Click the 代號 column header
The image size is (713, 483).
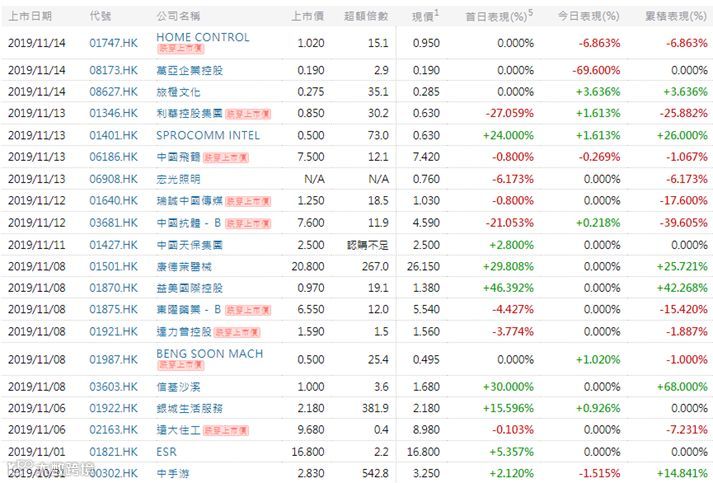point(100,16)
